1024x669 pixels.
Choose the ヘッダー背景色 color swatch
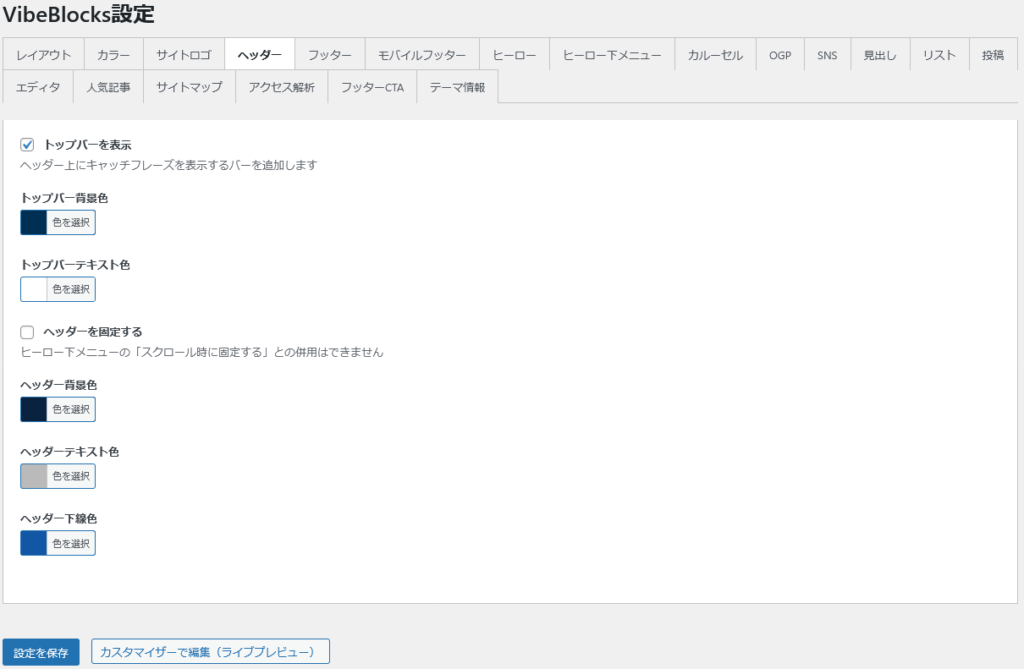[x=34, y=410]
